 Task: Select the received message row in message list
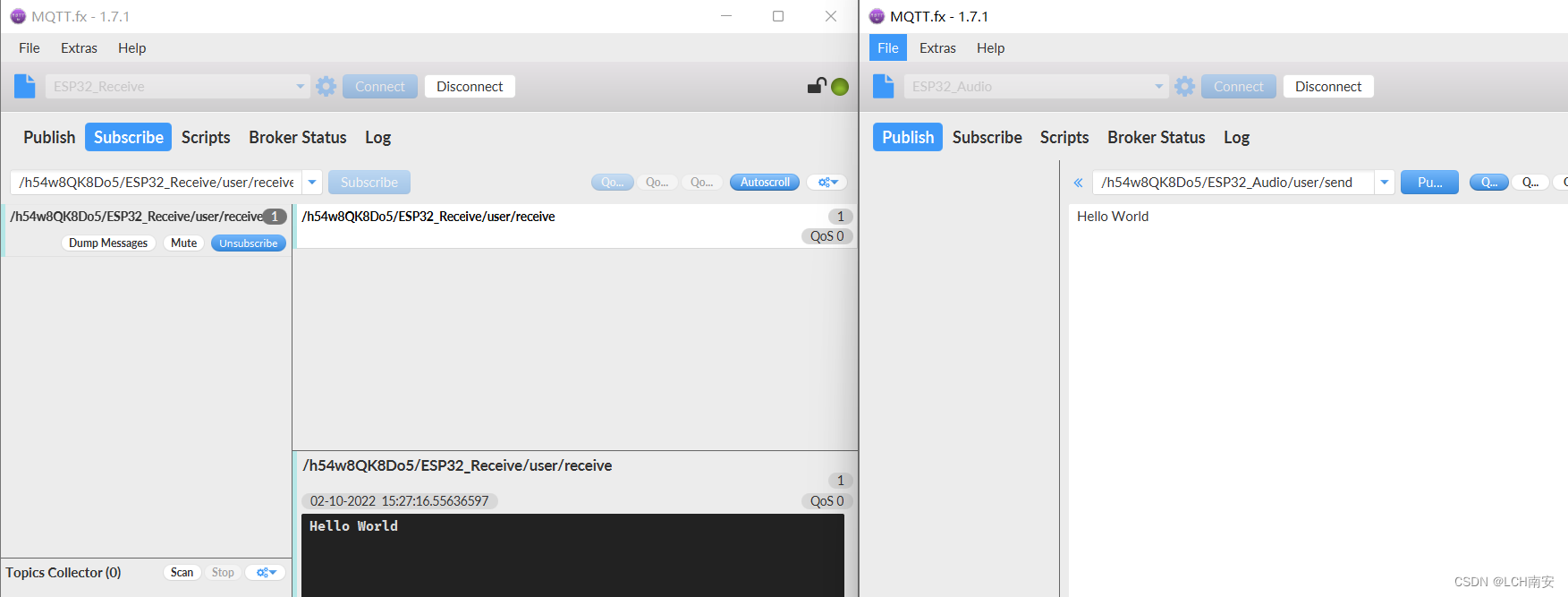576,226
